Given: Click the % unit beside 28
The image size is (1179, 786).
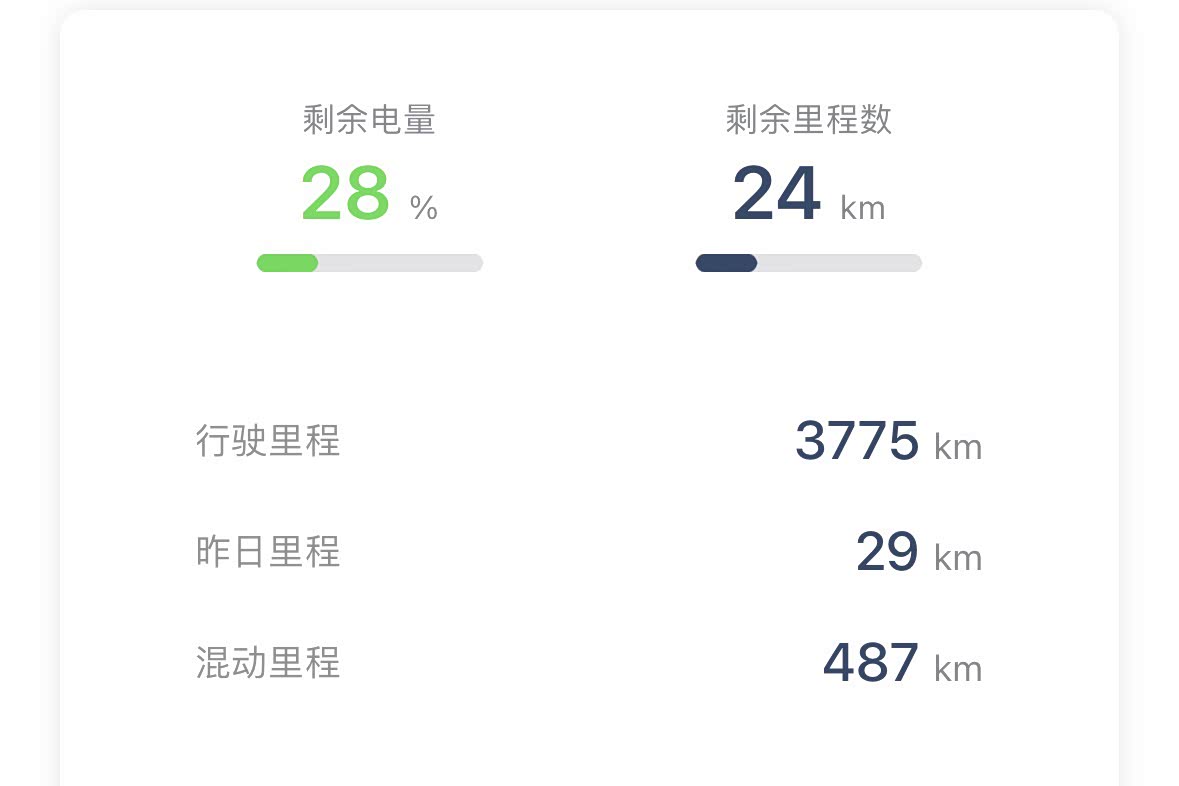Looking at the screenshot, I should 424,208.
